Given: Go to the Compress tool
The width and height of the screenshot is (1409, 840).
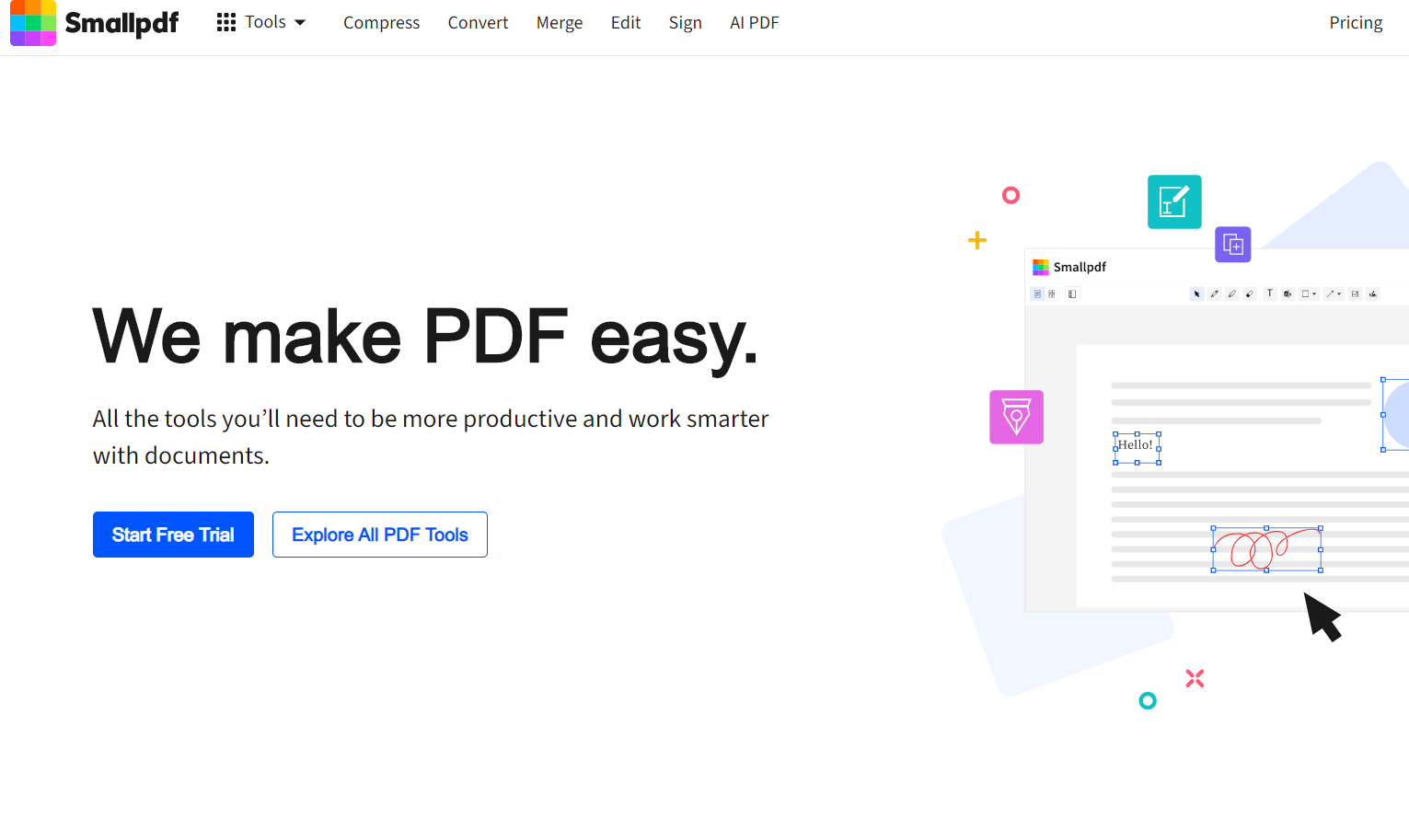Looking at the screenshot, I should tap(381, 23).
